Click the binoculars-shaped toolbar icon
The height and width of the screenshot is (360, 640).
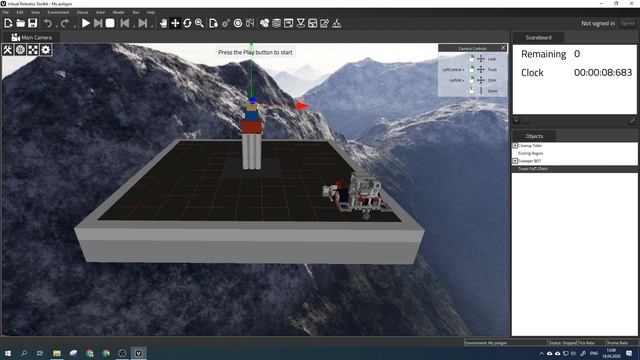click(x=250, y=23)
